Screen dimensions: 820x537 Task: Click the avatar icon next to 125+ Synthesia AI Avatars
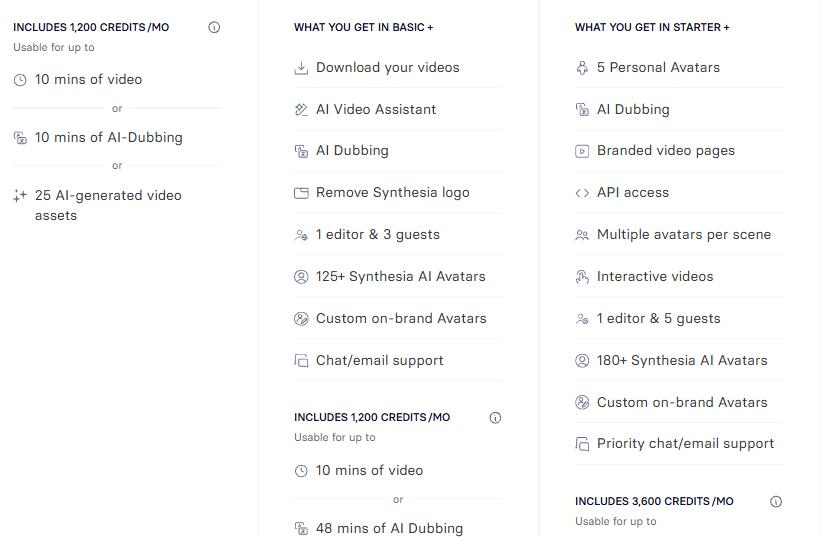(301, 277)
